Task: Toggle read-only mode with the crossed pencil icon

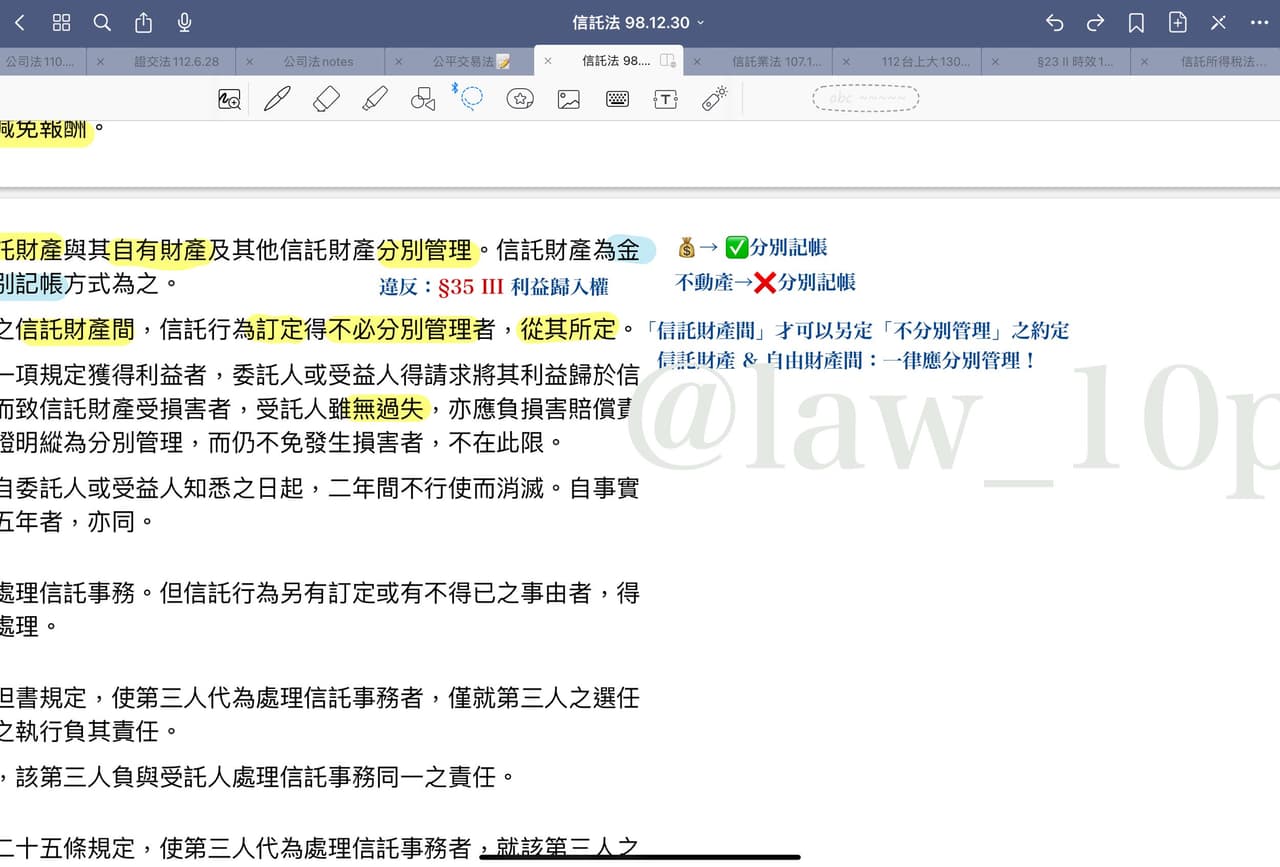Action: pyautogui.click(x=1218, y=22)
